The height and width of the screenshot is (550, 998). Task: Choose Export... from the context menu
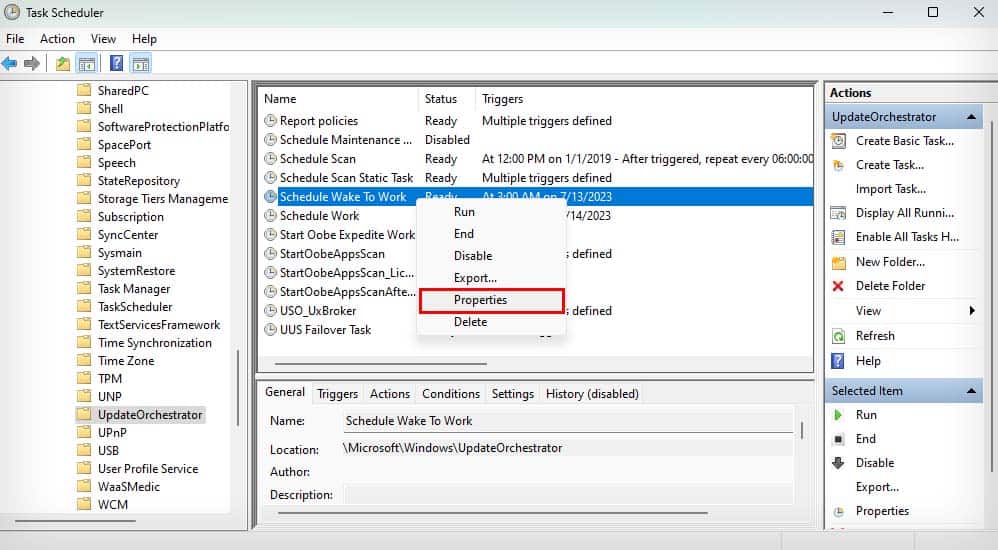pos(491,278)
